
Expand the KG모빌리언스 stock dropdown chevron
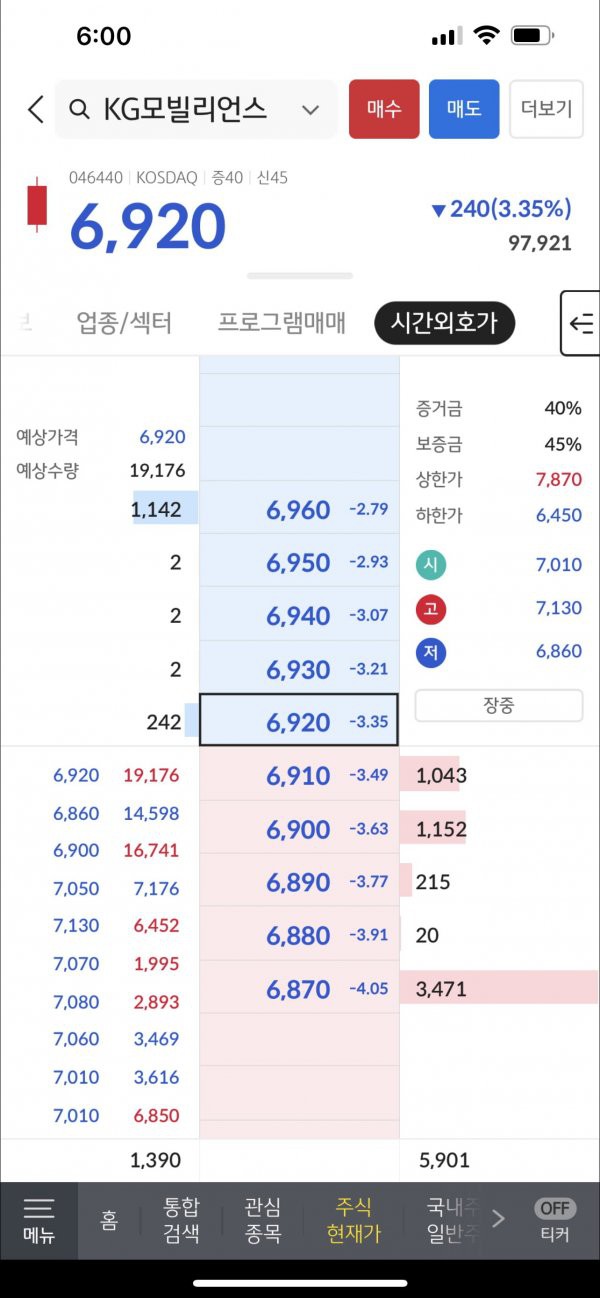(x=310, y=110)
